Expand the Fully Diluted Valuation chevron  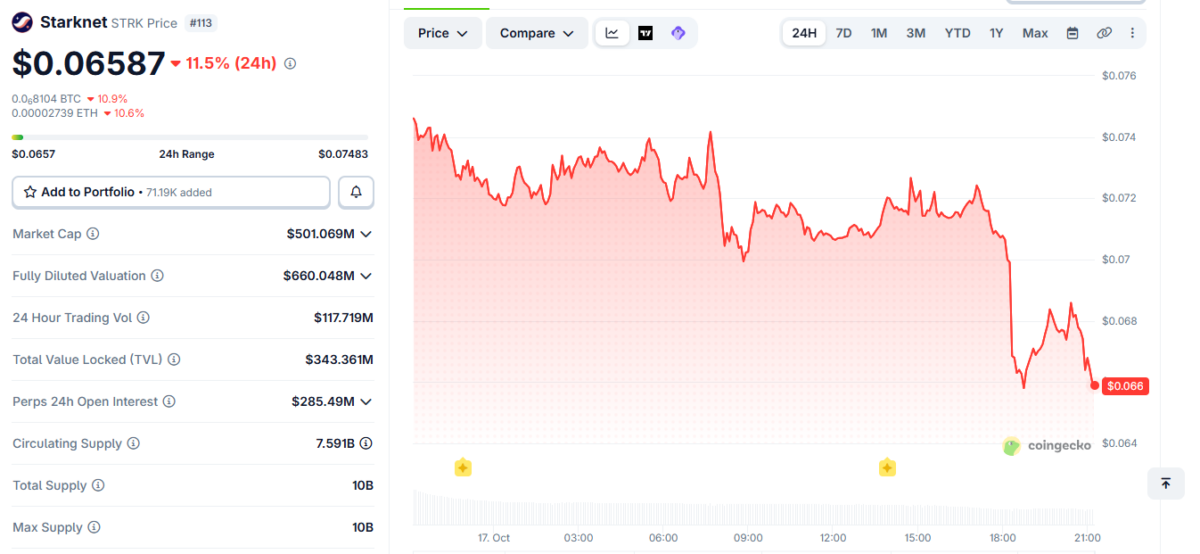point(366,276)
